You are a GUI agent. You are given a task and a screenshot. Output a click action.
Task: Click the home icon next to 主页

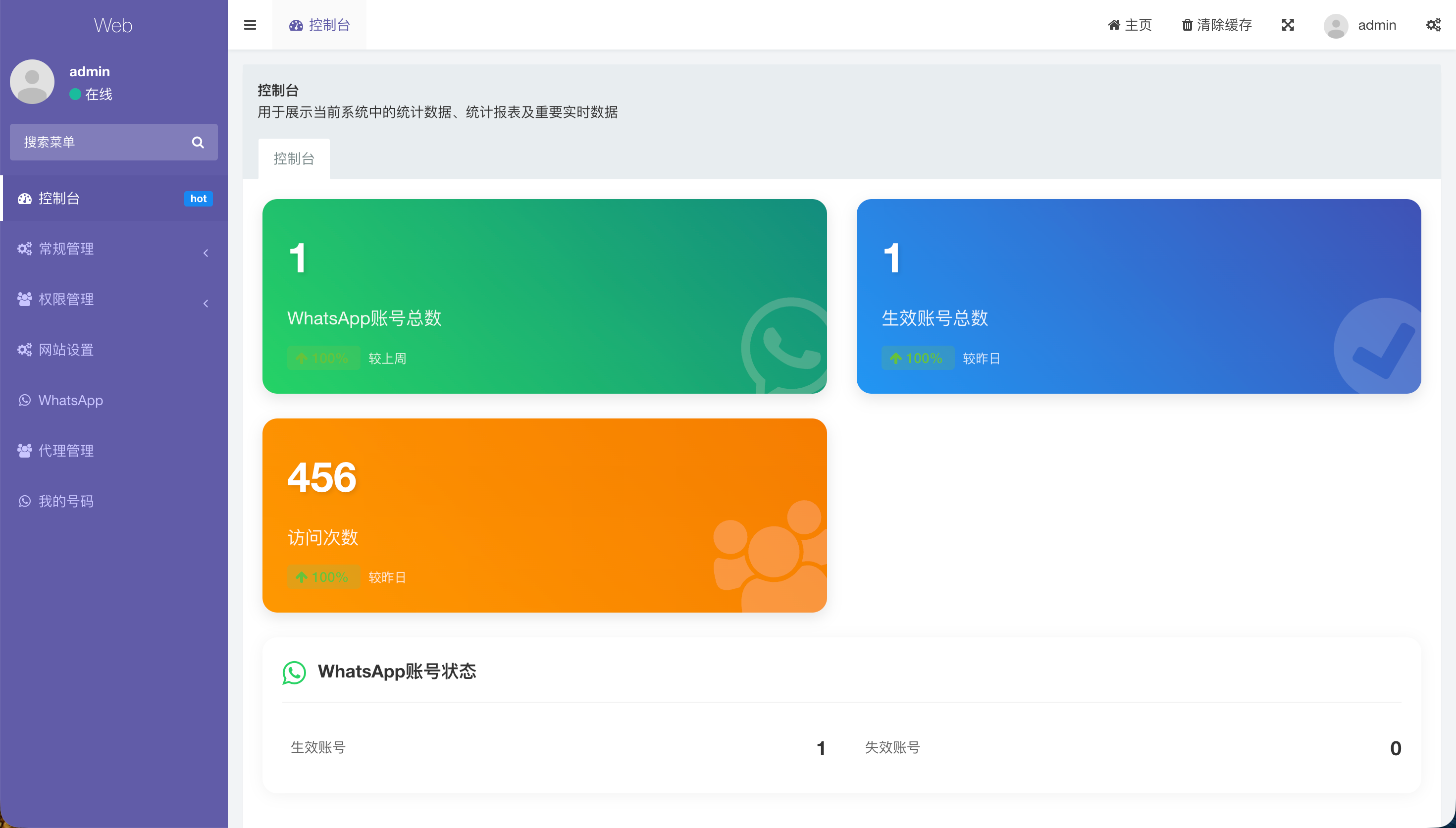[x=1114, y=25]
